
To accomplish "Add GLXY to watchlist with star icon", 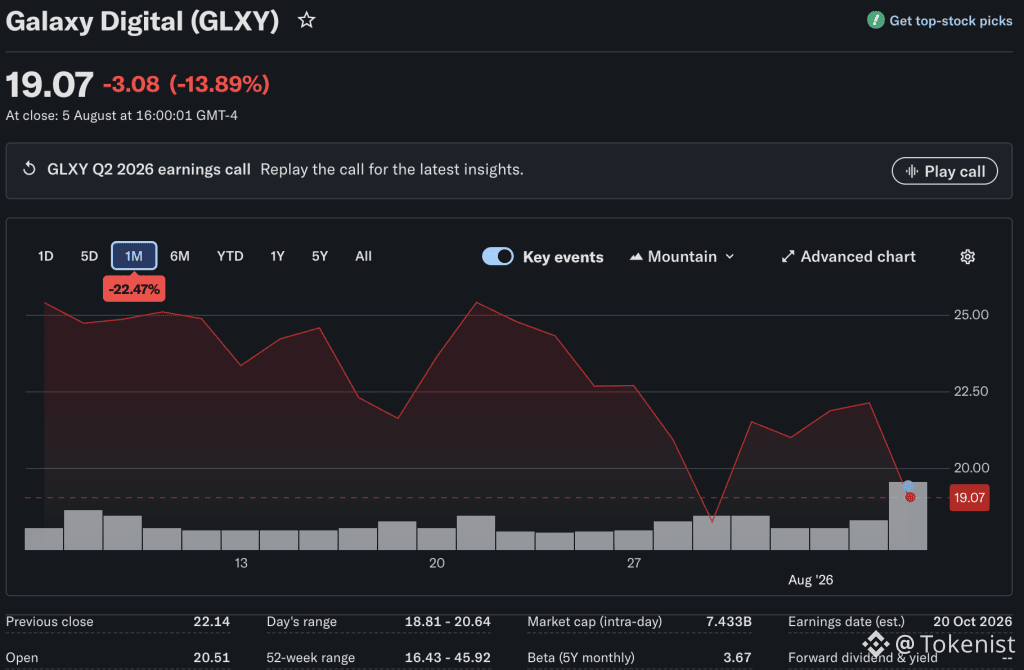I will coord(306,21).
